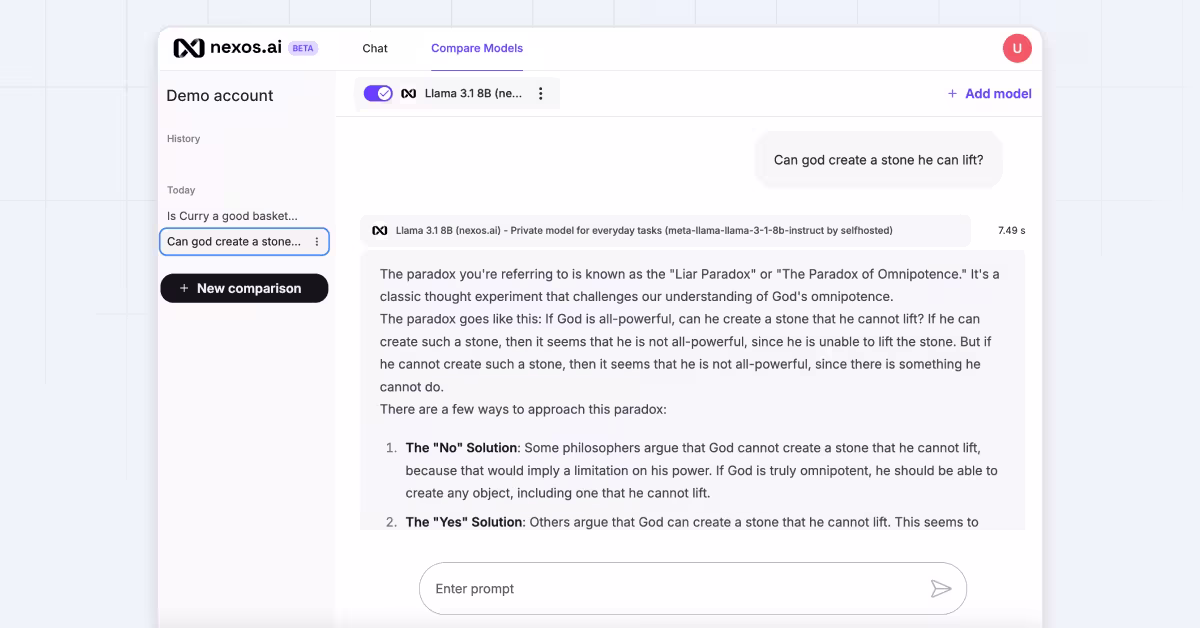Open three-dot options menu for Llama 3.1 8B

541,94
